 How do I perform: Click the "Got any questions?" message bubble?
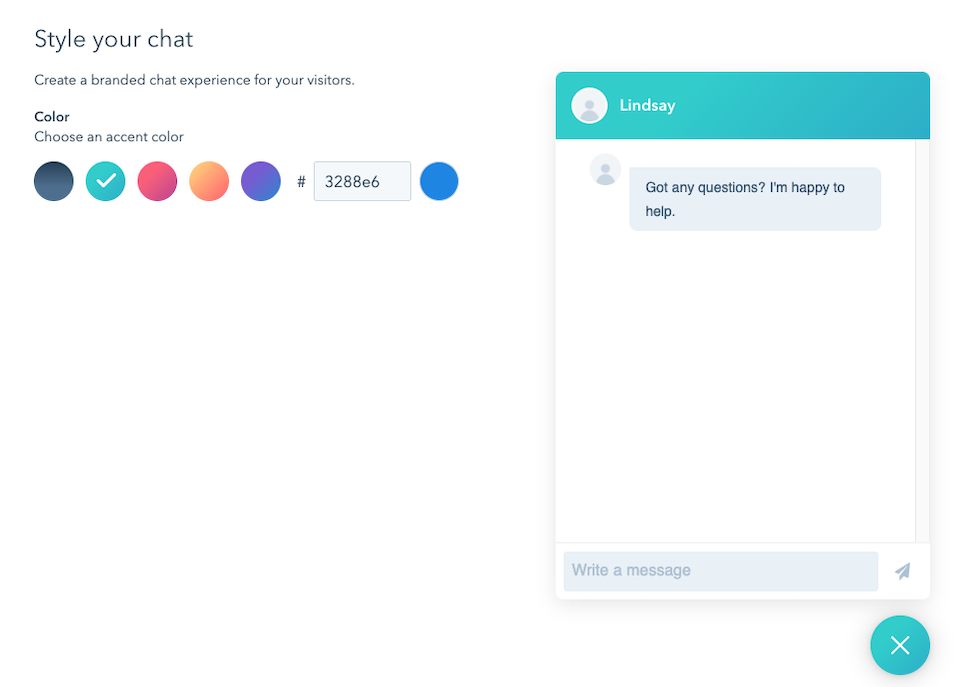(x=755, y=199)
